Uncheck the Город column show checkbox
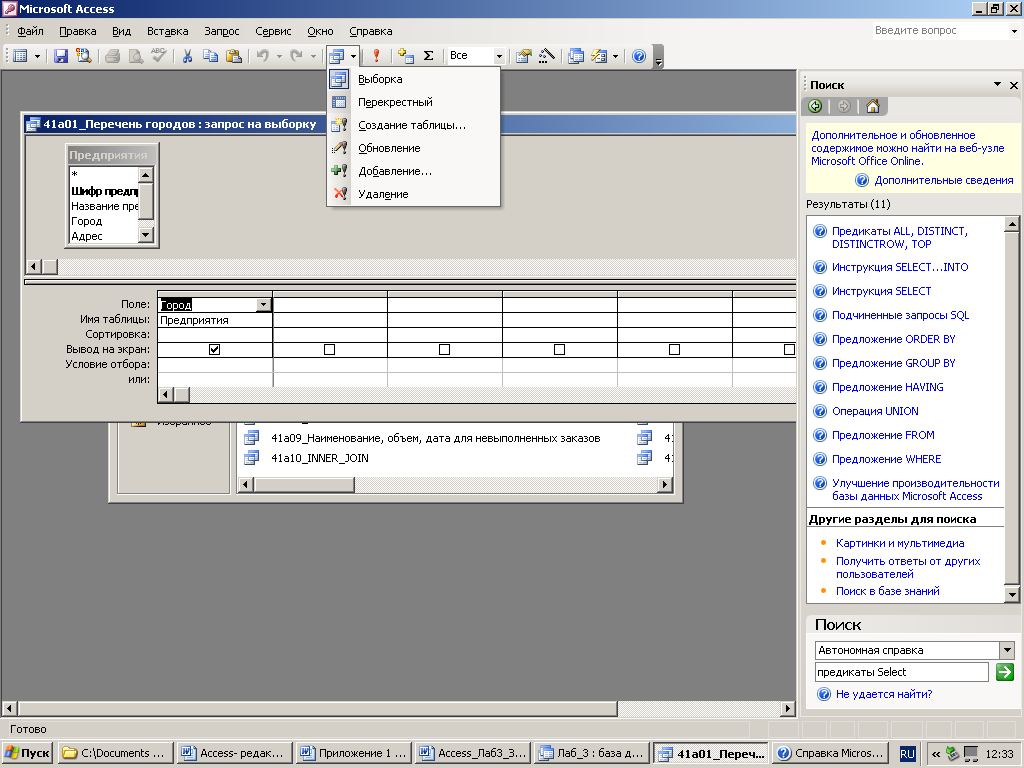Screen dimensions: 1024x768 click(214, 349)
